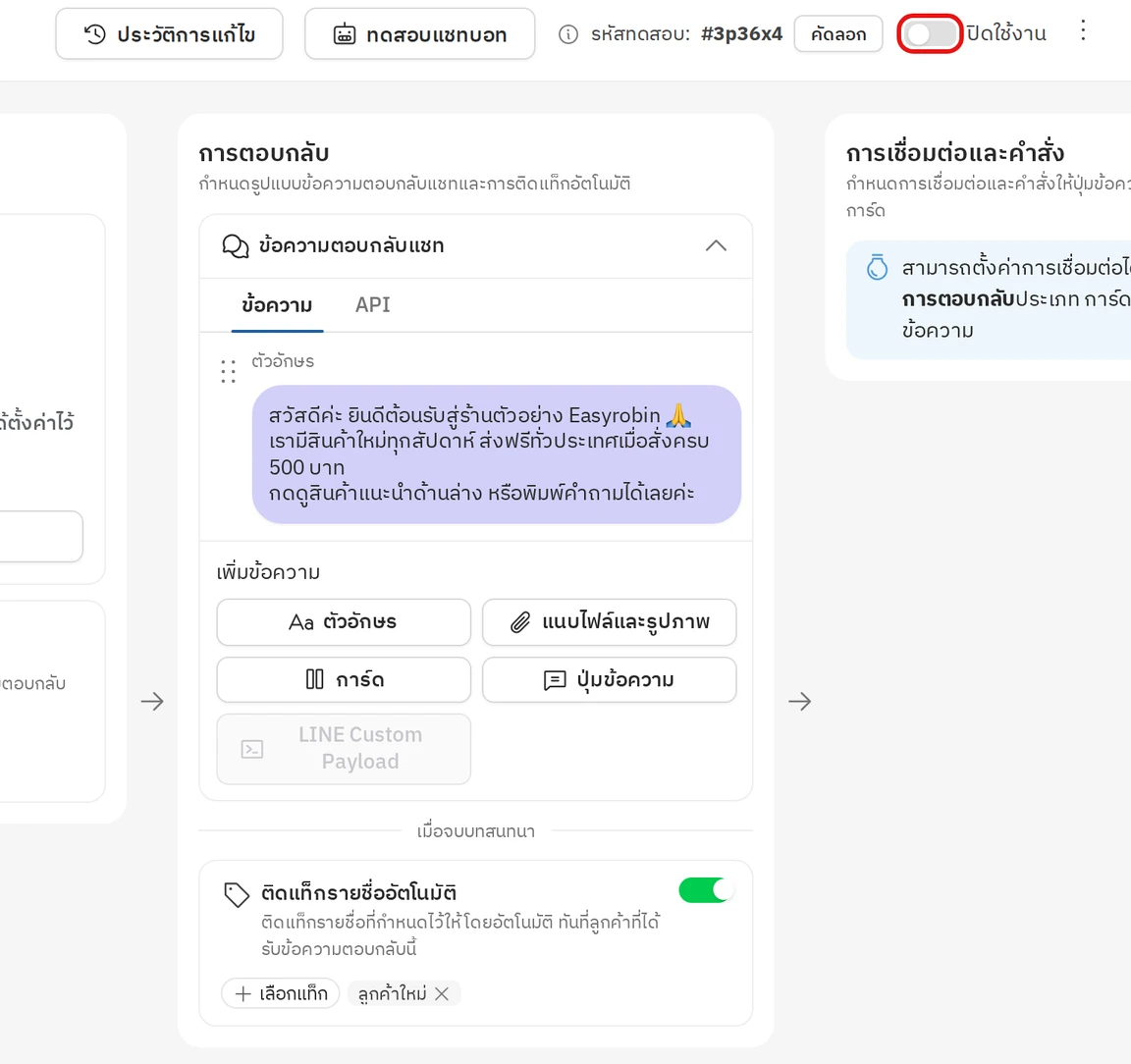
Task: Click the drag handle beside ตัวอักษร message
Action: point(229,371)
